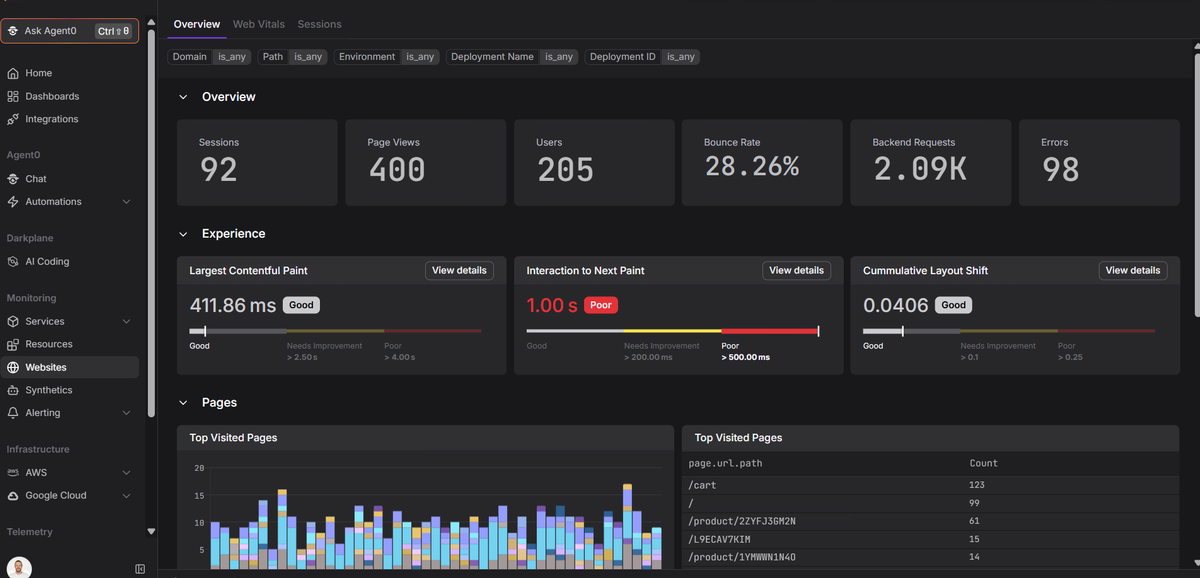Click the Cummulative Layout Shift gauge bar
1200x578 pixels.
[1008, 331]
